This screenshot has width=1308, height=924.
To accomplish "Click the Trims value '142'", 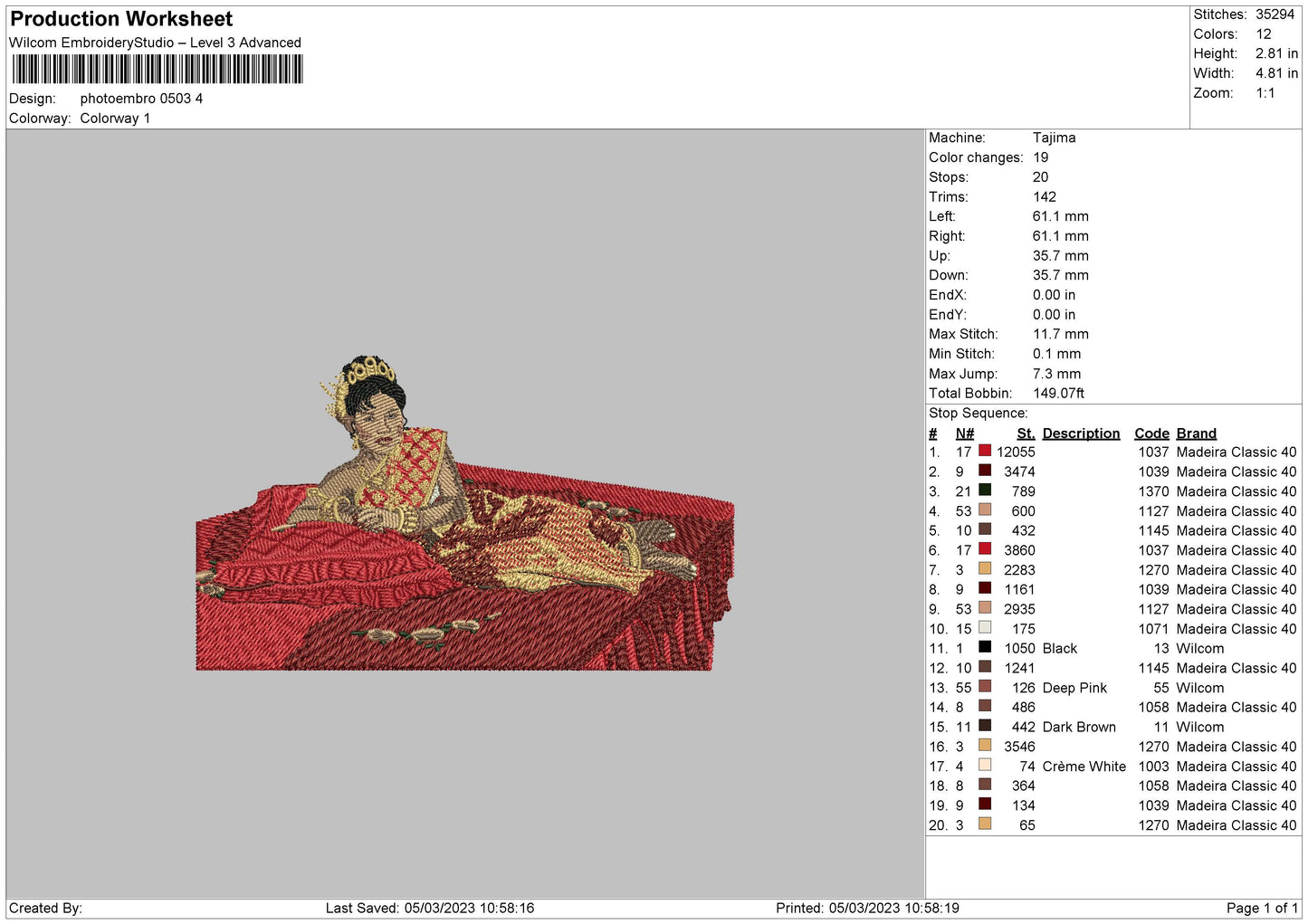I will pos(1045,197).
